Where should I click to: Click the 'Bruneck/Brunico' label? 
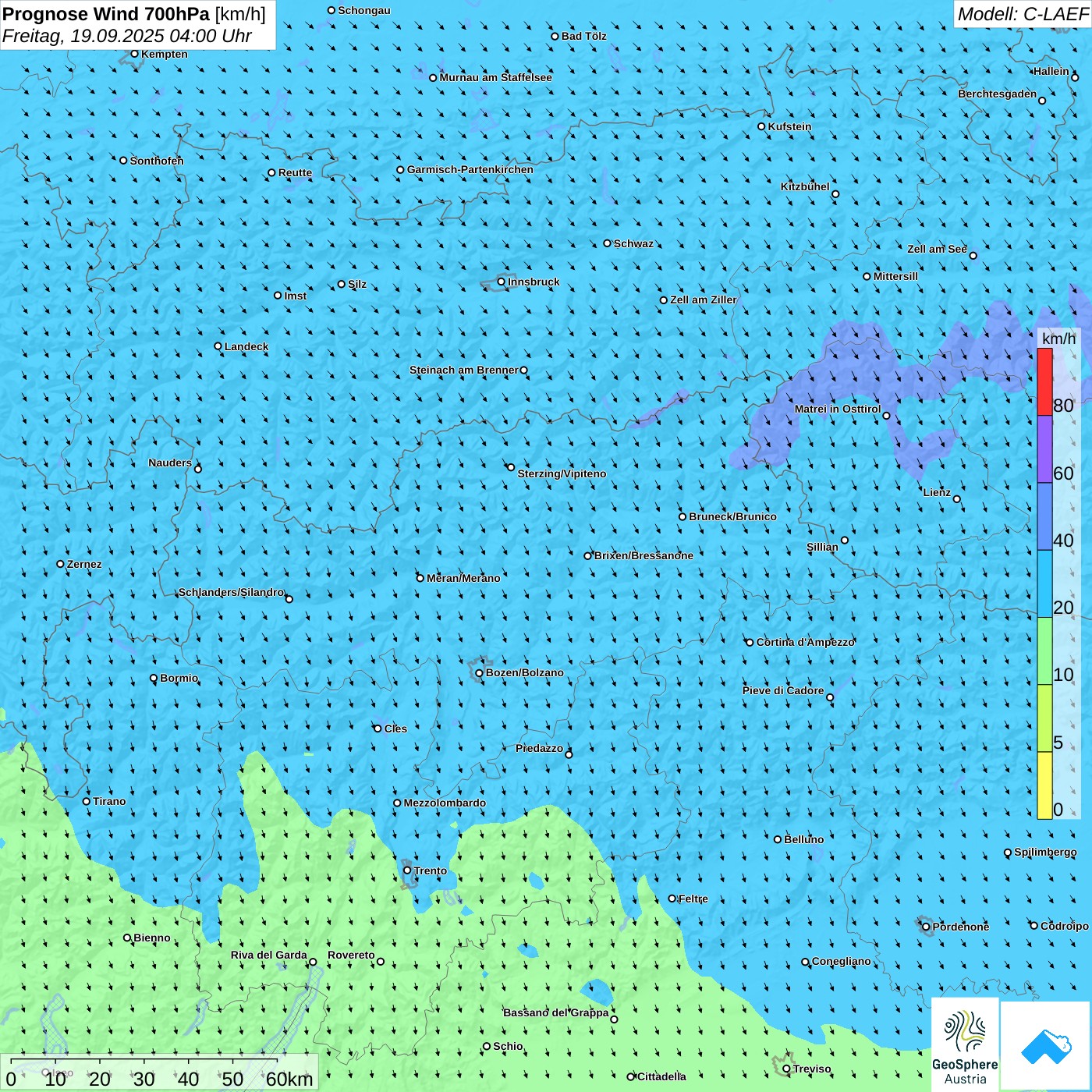pos(732,516)
